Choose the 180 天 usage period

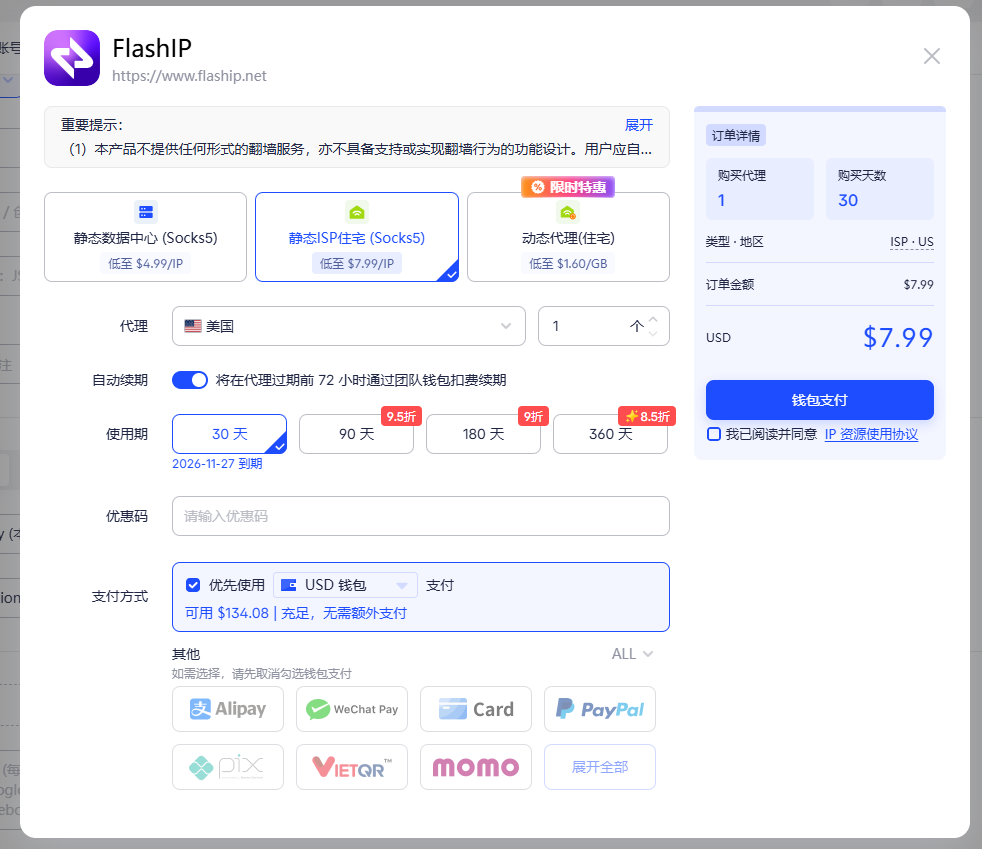point(483,434)
